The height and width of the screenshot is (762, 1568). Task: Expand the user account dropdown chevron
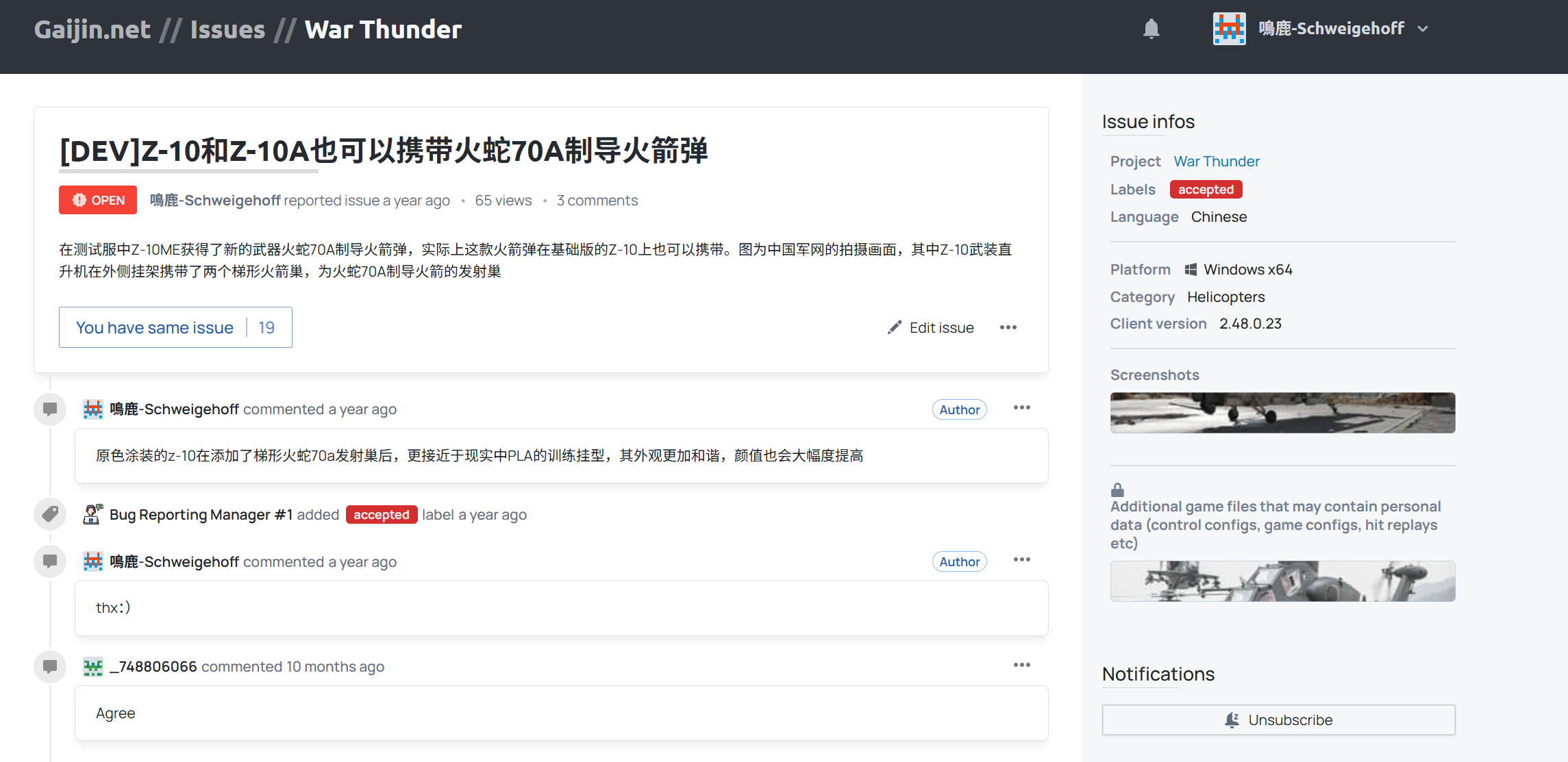(x=1423, y=29)
